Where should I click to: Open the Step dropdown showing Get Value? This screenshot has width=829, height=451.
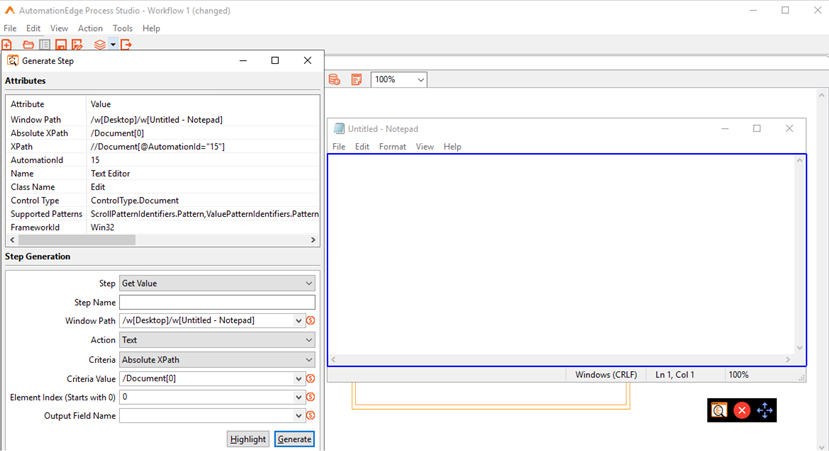(x=217, y=283)
